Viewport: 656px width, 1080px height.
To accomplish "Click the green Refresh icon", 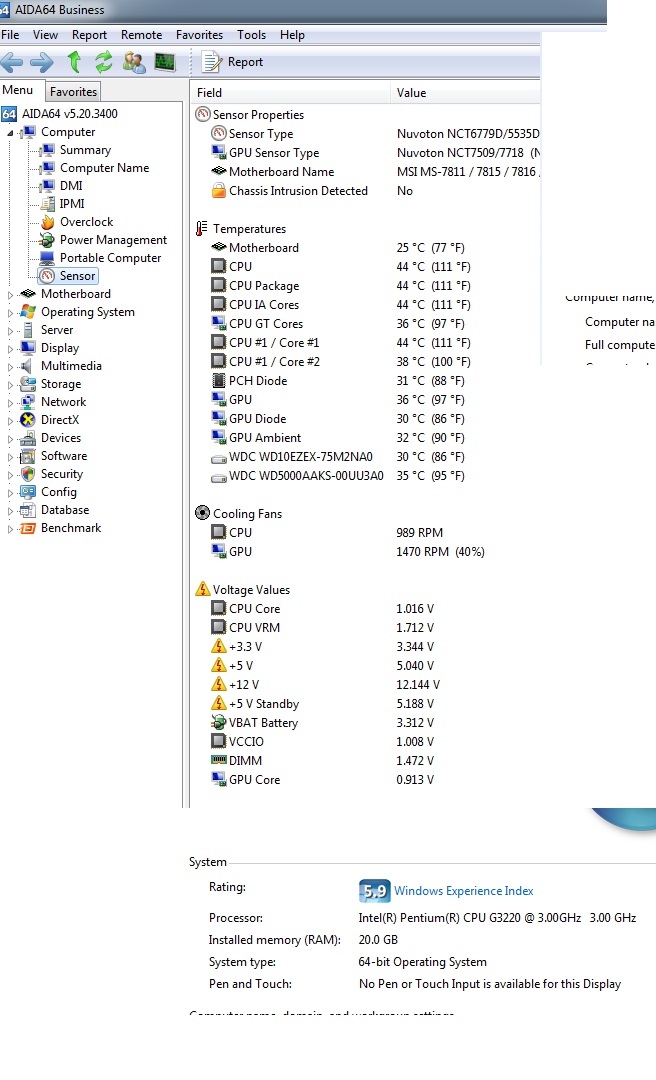I will point(103,62).
